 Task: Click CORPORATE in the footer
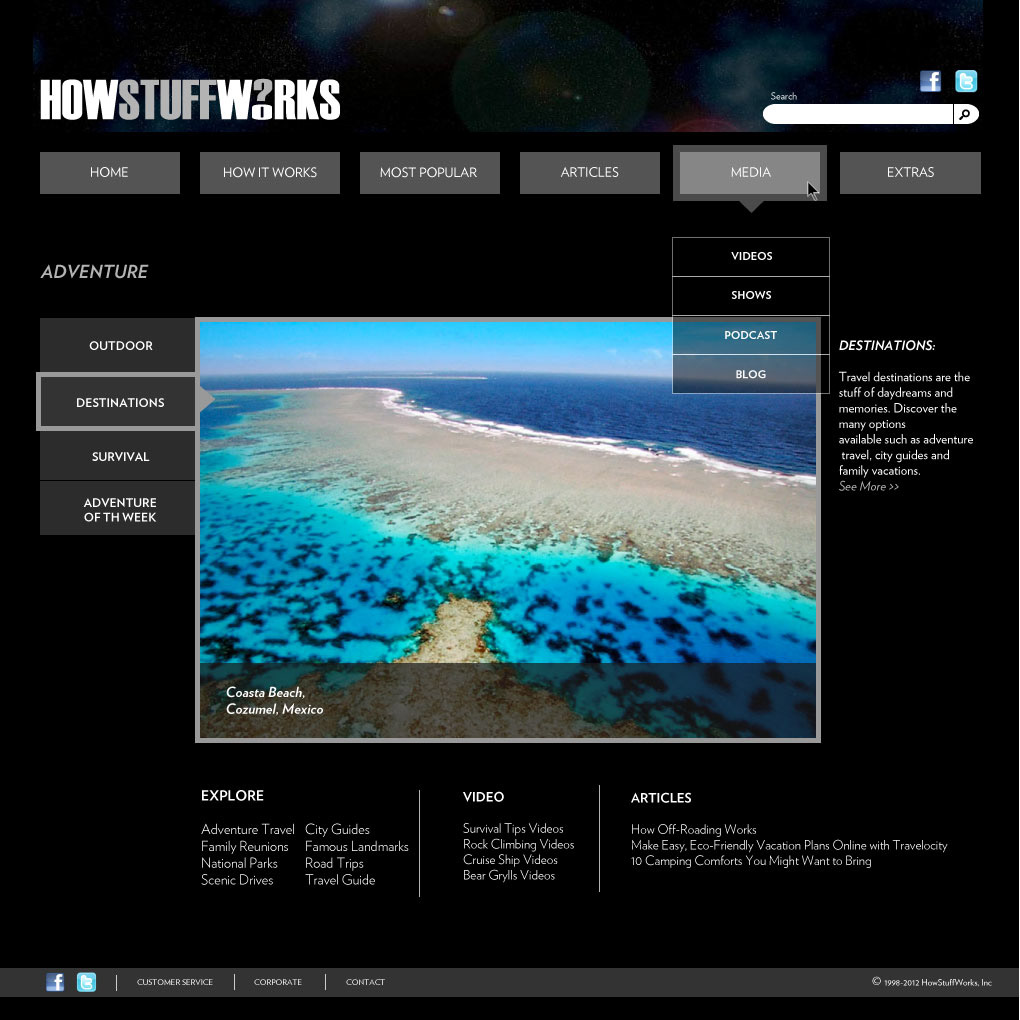click(x=278, y=982)
